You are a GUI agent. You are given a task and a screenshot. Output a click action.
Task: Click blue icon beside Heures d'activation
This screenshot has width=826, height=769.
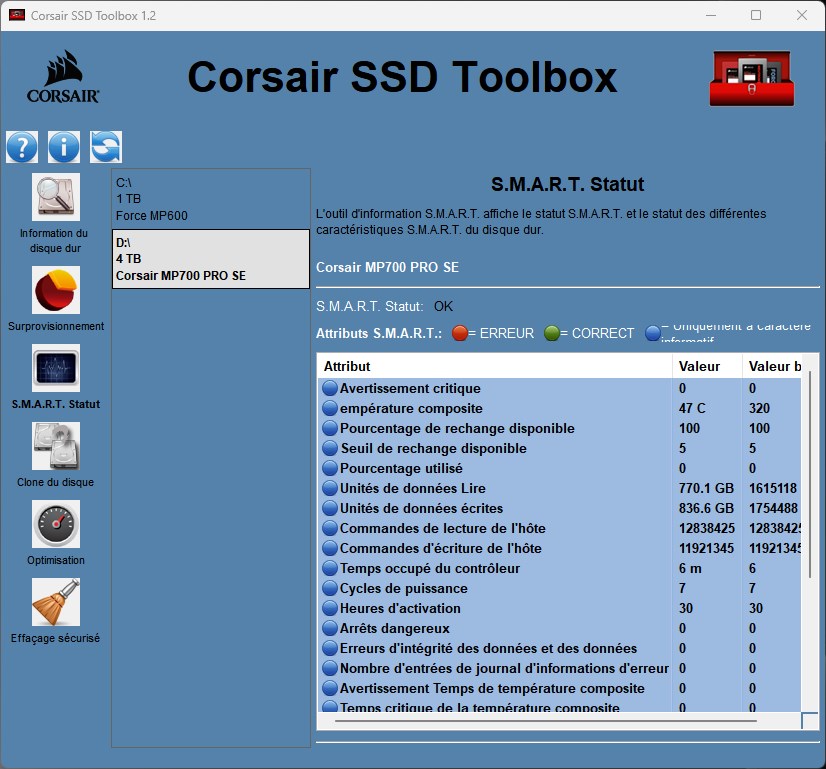tap(330, 608)
